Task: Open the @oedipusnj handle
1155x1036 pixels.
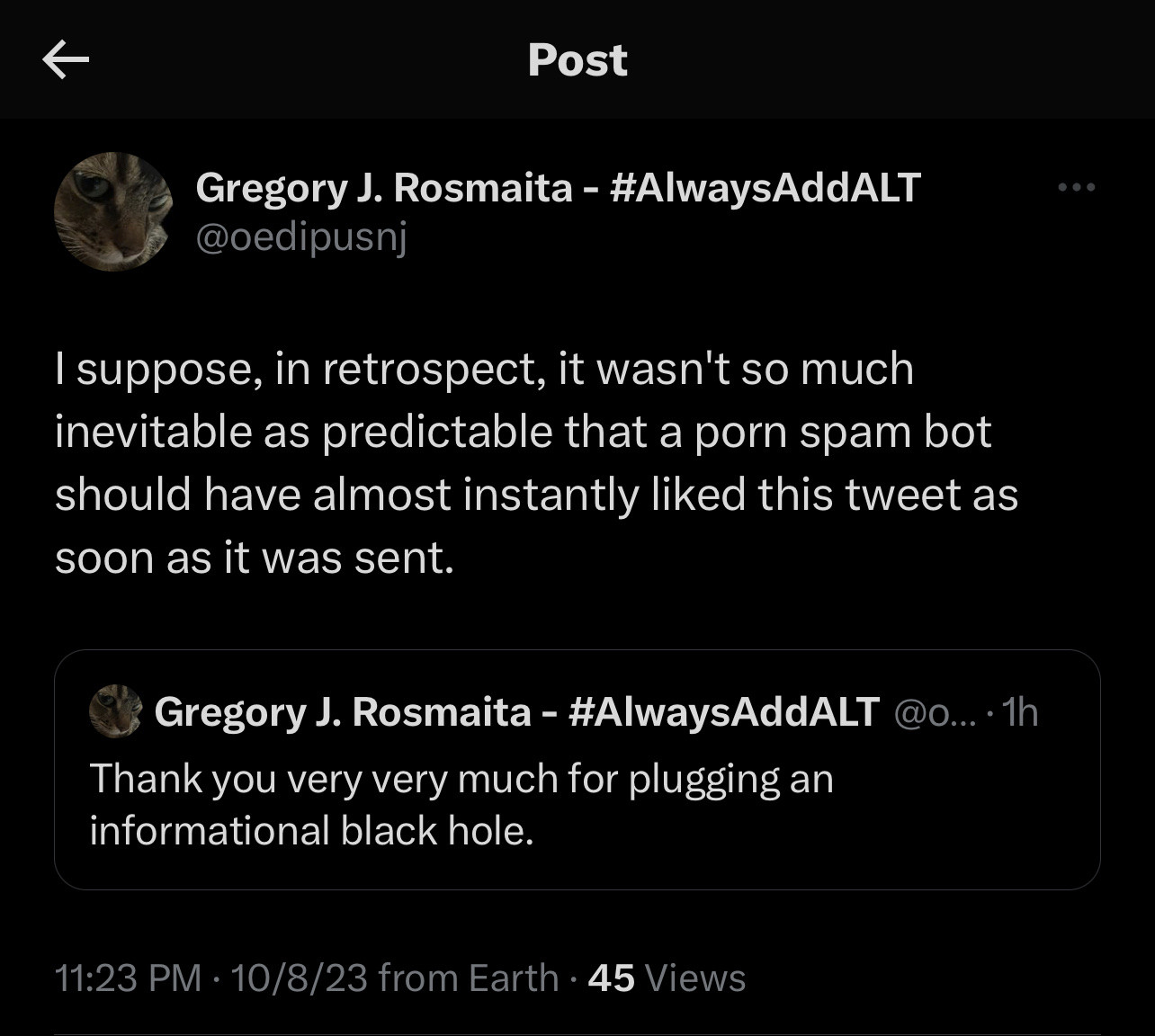Action: pyautogui.click(x=301, y=237)
